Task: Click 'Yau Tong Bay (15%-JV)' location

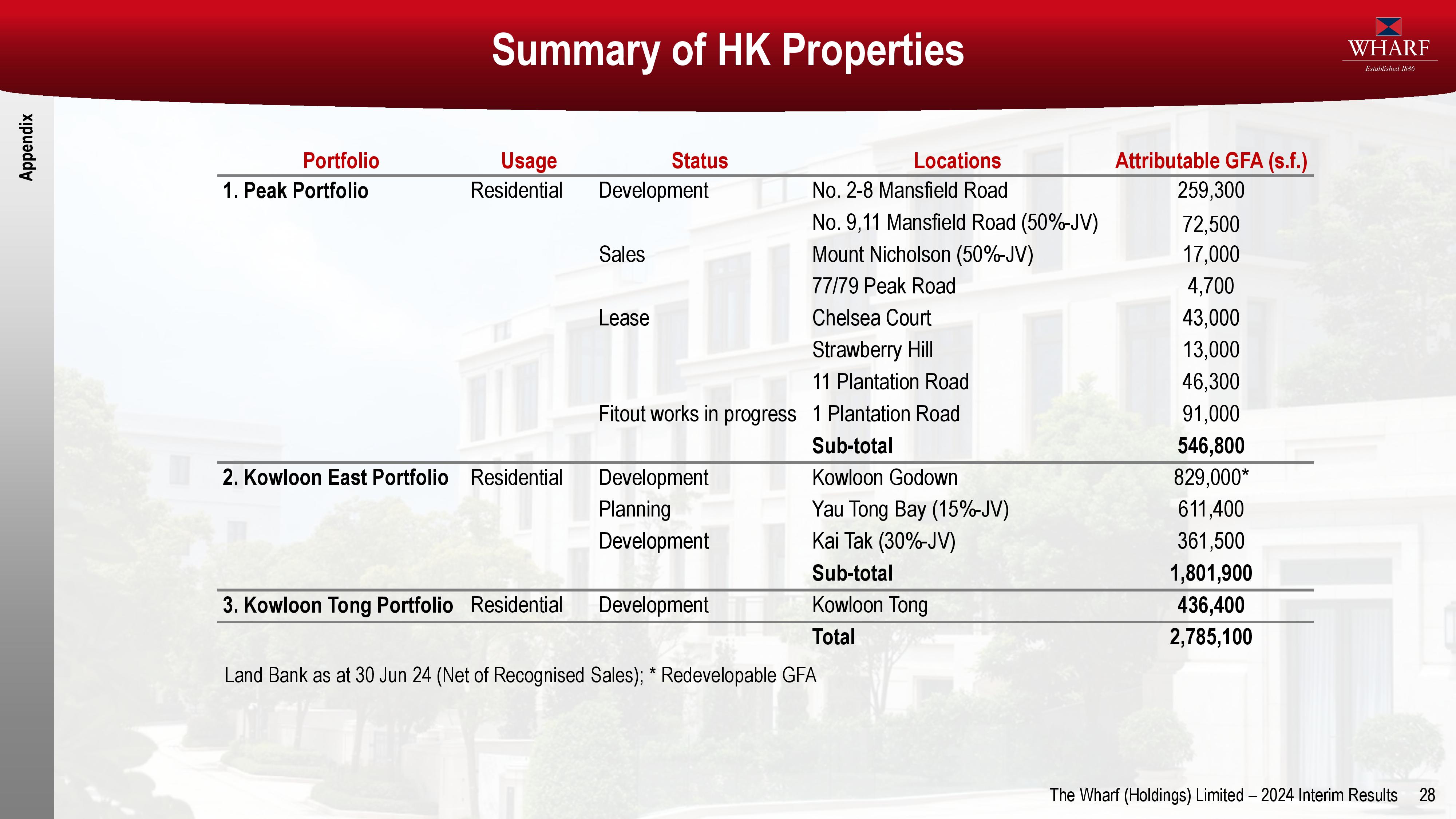Action: click(x=911, y=509)
